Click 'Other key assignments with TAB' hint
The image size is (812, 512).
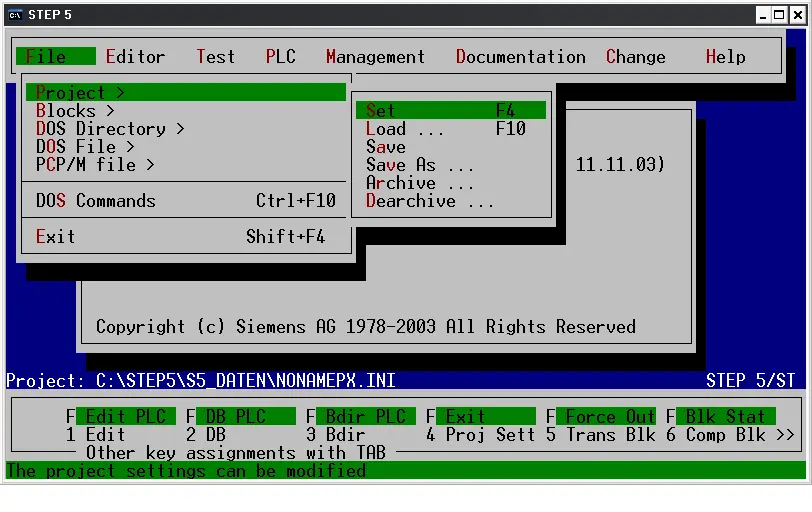point(236,452)
